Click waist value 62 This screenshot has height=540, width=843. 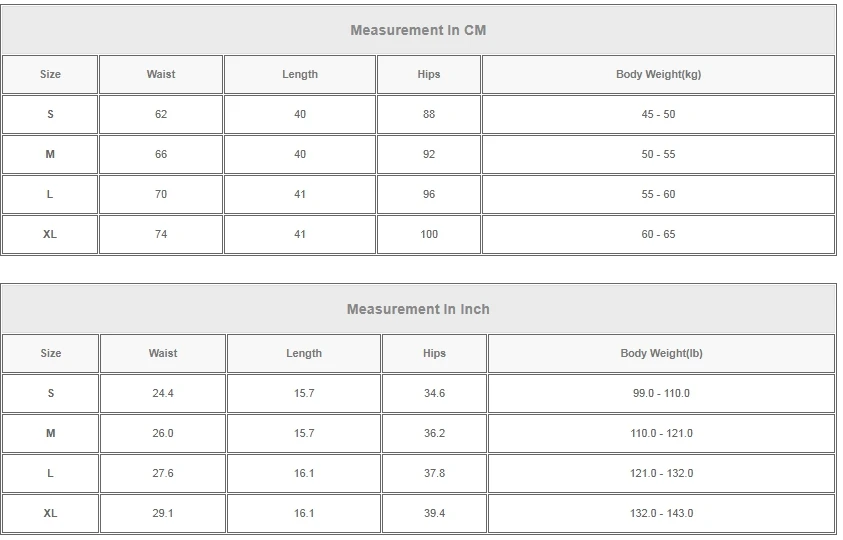click(x=161, y=114)
